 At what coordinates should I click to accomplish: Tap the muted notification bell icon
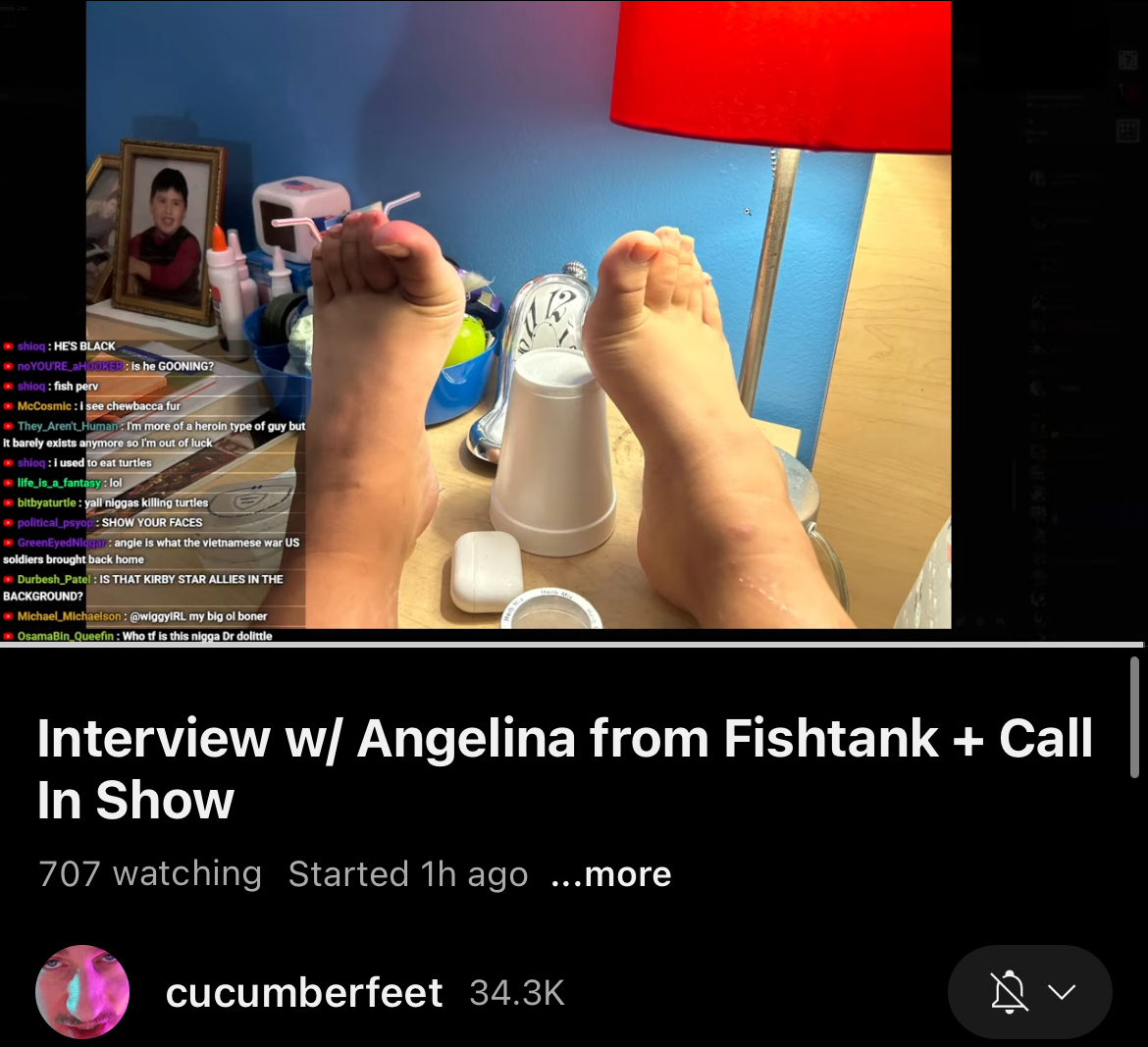[1008, 992]
